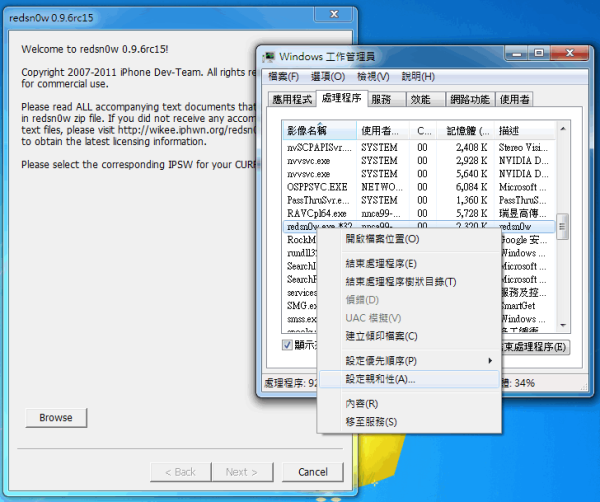Switch to the 應用程式 tab

[x=292, y=99]
